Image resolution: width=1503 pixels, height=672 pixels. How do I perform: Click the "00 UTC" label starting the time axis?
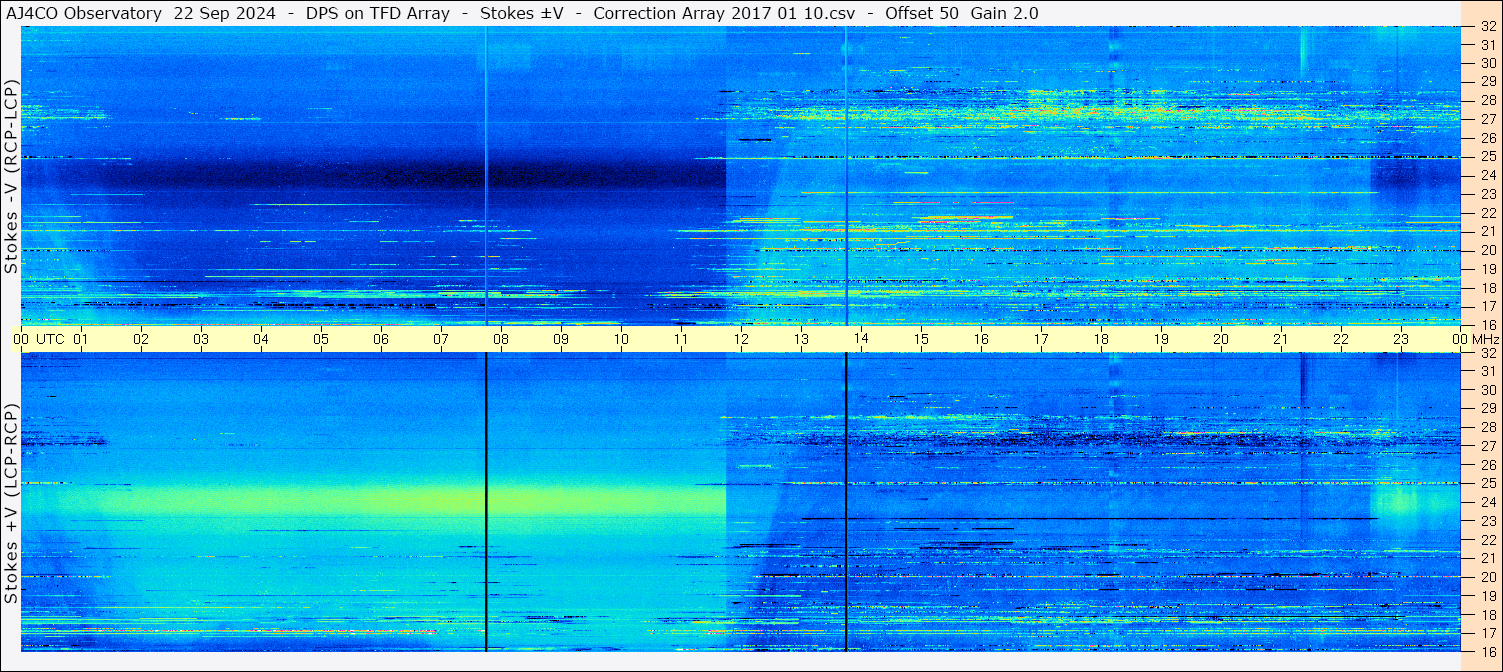[38, 339]
